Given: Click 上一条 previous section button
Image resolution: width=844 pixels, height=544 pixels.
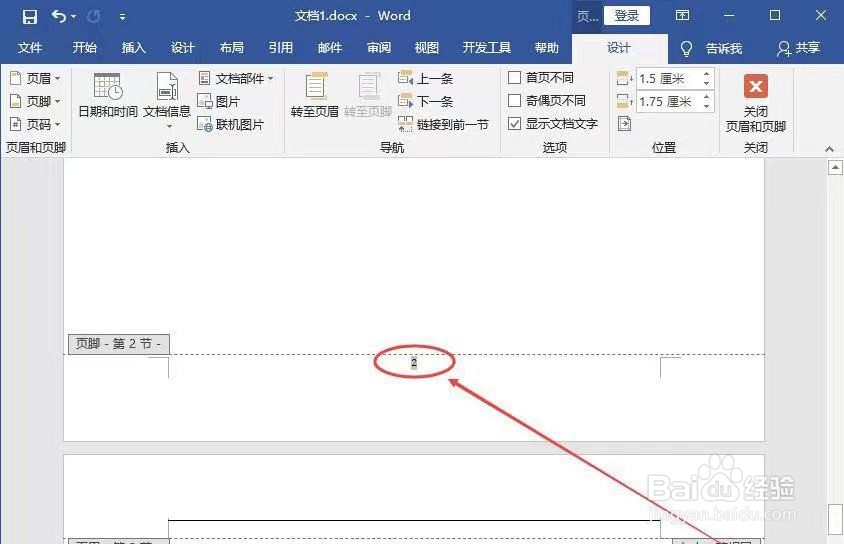Looking at the screenshot, I should point(425,79).
